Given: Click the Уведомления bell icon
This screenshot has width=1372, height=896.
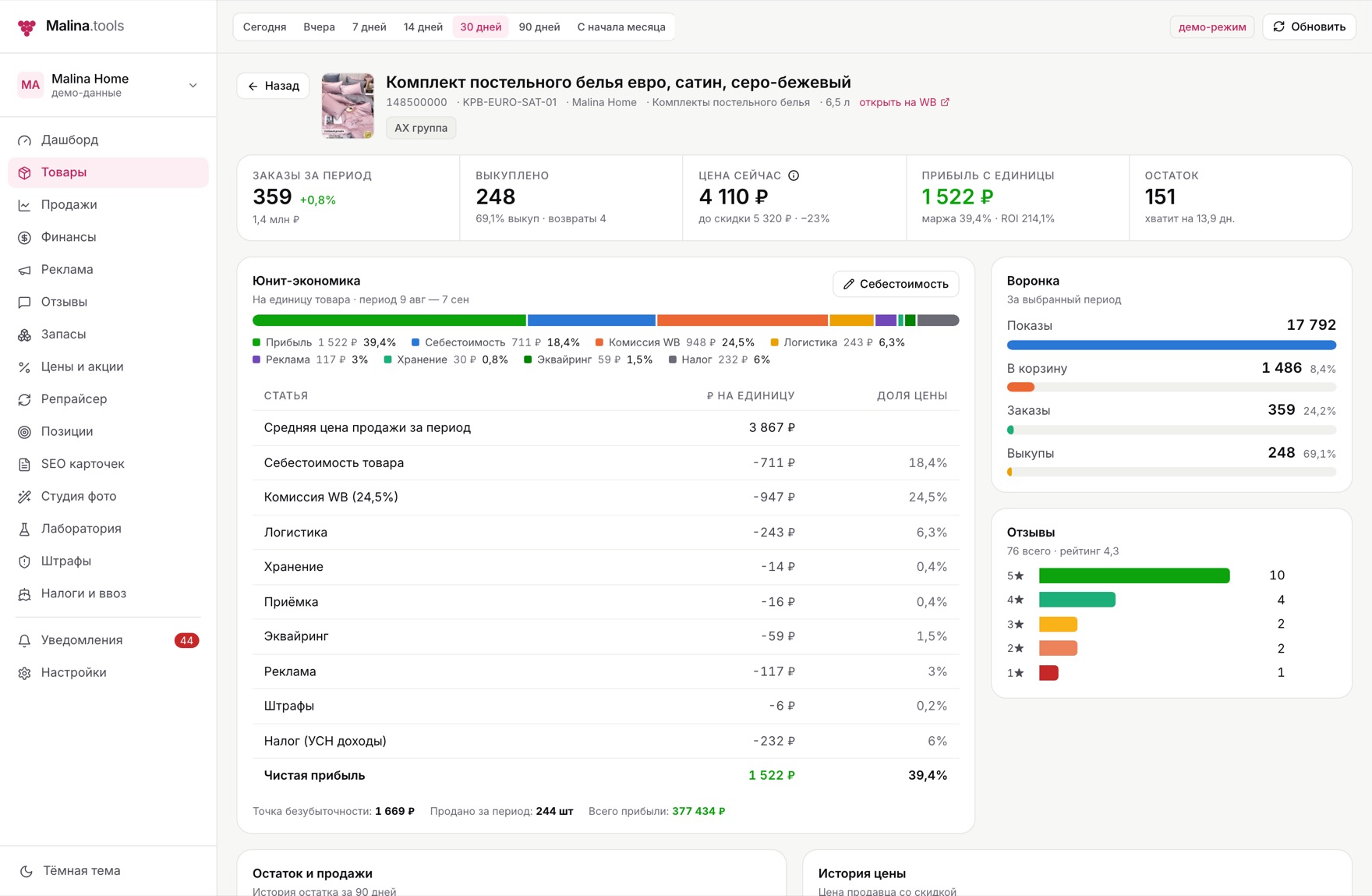Looking at the screenshot, I should pyautogui.click(x=25, y=640).
